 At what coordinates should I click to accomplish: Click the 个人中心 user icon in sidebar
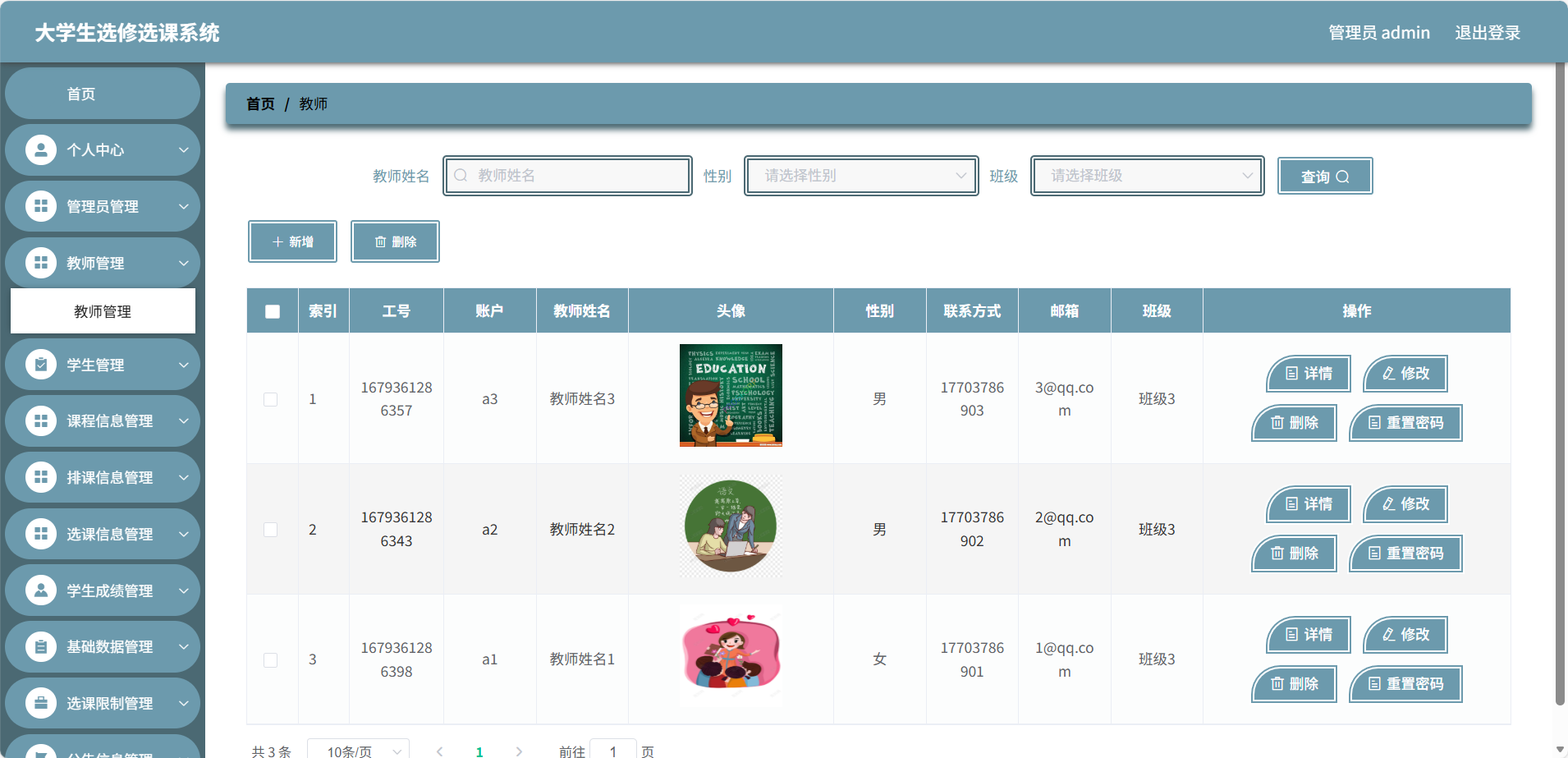41,149
